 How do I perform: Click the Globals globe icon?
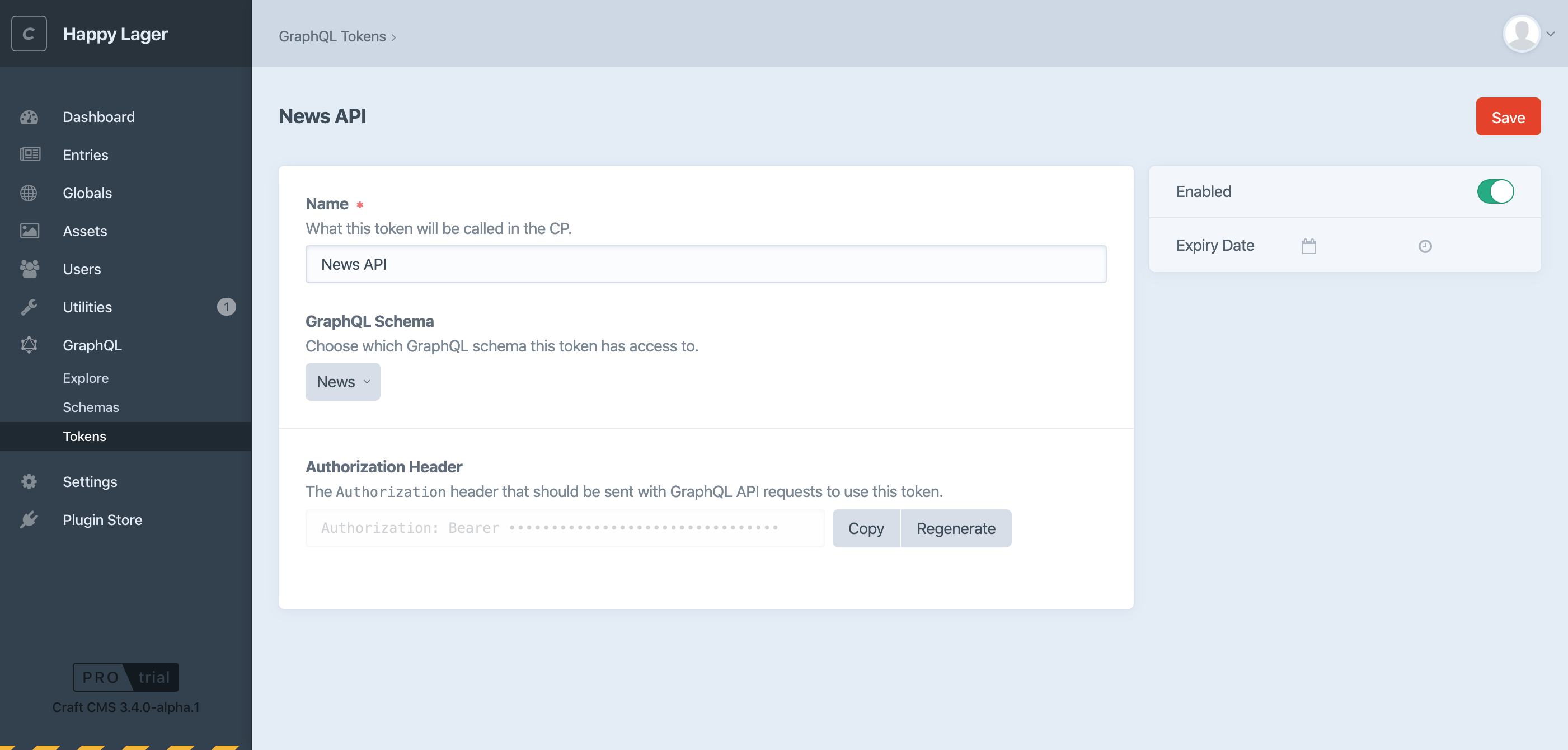(29, 193)
